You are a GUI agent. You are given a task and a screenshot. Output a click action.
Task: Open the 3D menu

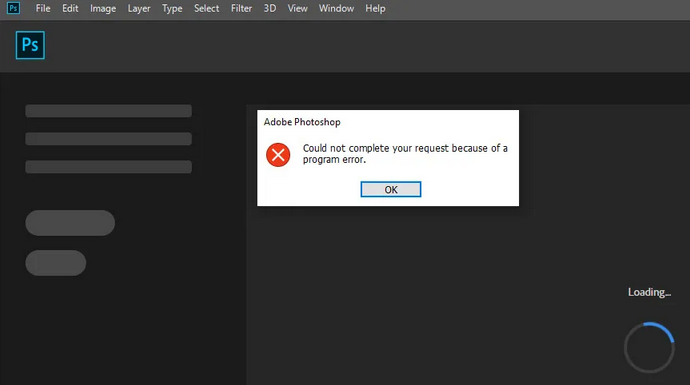(x=270, y=8)
